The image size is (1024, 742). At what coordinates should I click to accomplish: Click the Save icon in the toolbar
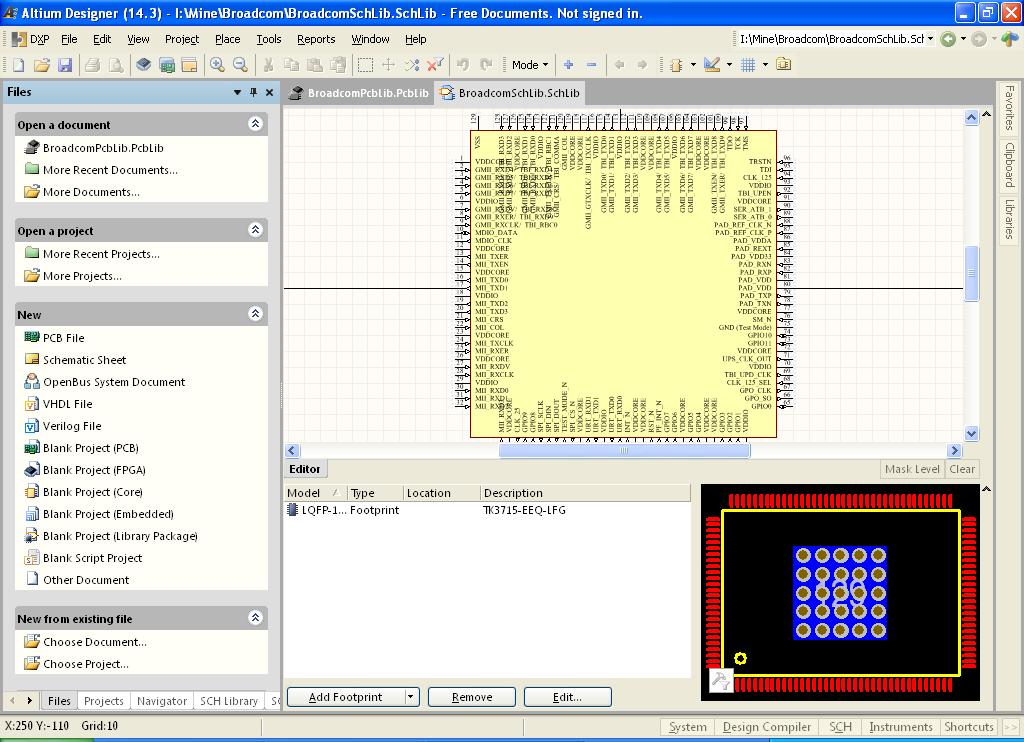[65, 65]
